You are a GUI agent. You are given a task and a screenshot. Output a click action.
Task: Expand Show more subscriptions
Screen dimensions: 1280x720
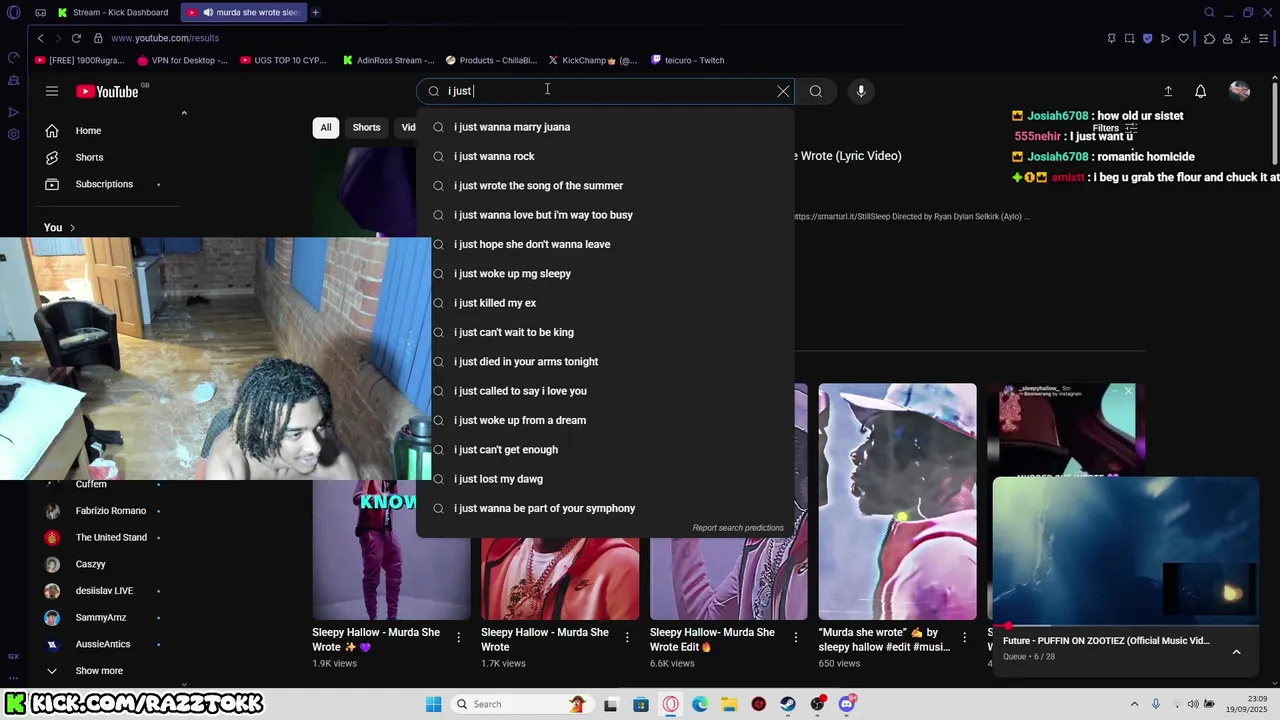click(x=99, y=671)
